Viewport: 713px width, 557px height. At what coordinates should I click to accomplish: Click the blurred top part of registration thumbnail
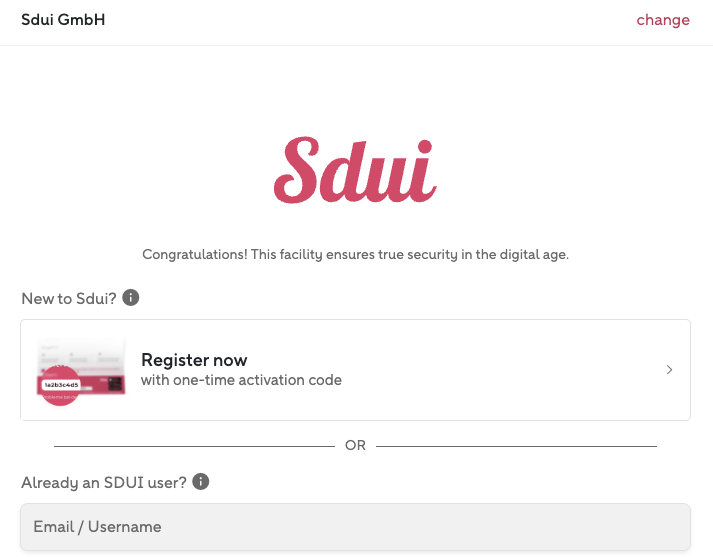coord(82,352)
